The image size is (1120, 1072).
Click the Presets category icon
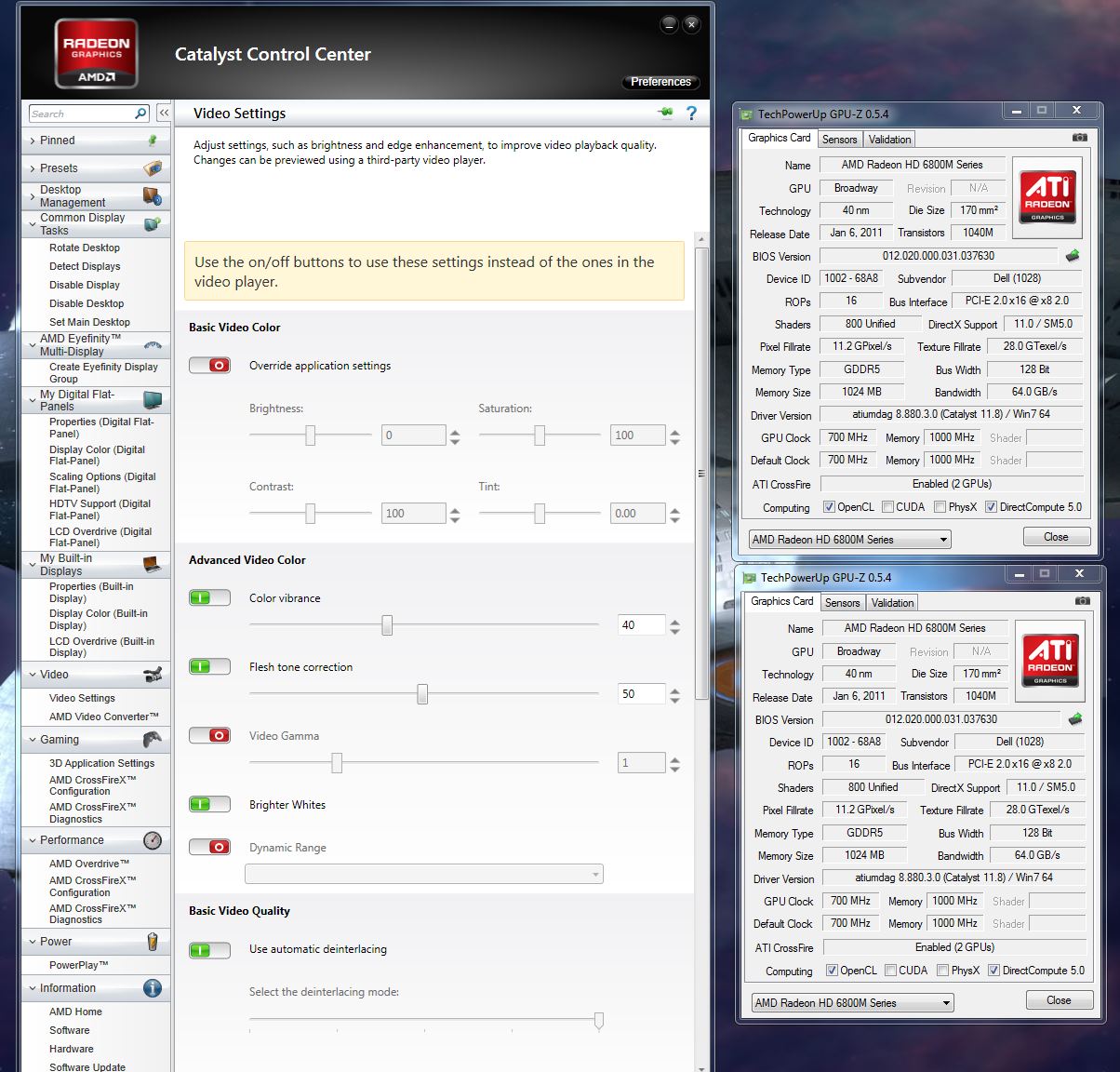[153, 168]
